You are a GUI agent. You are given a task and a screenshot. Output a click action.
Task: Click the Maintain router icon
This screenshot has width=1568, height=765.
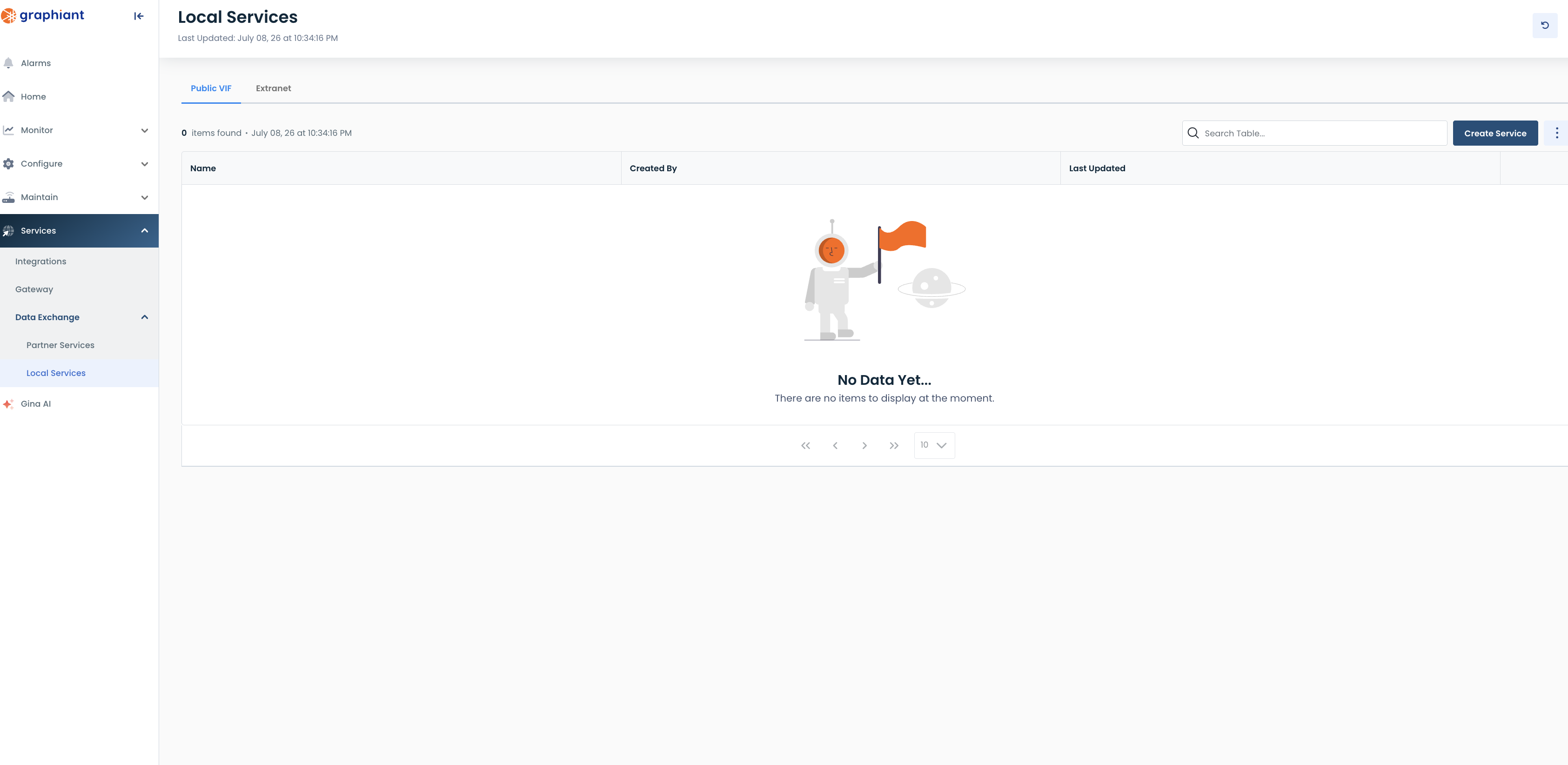click(x=8, y=197)
